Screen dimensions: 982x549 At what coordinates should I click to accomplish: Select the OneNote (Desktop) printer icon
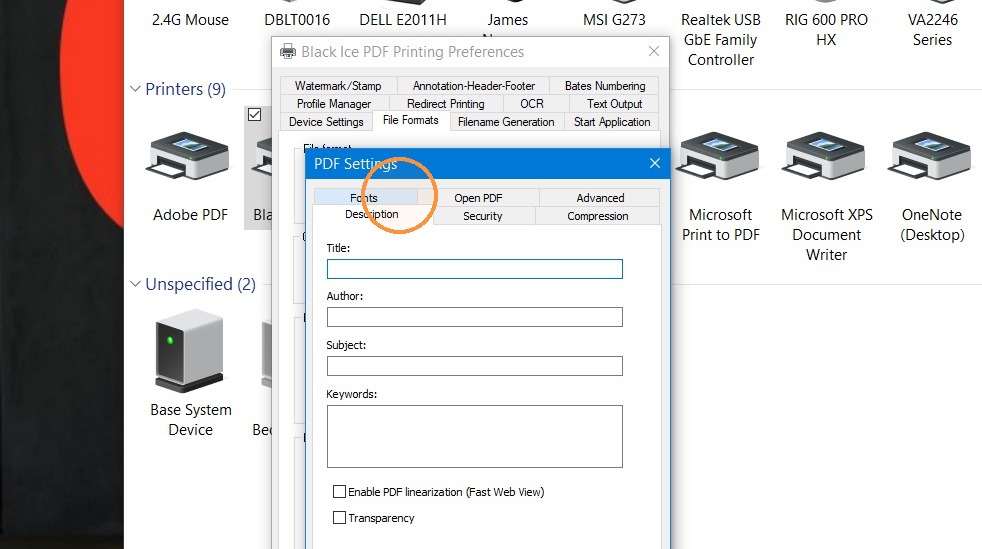tap(931, 156)
